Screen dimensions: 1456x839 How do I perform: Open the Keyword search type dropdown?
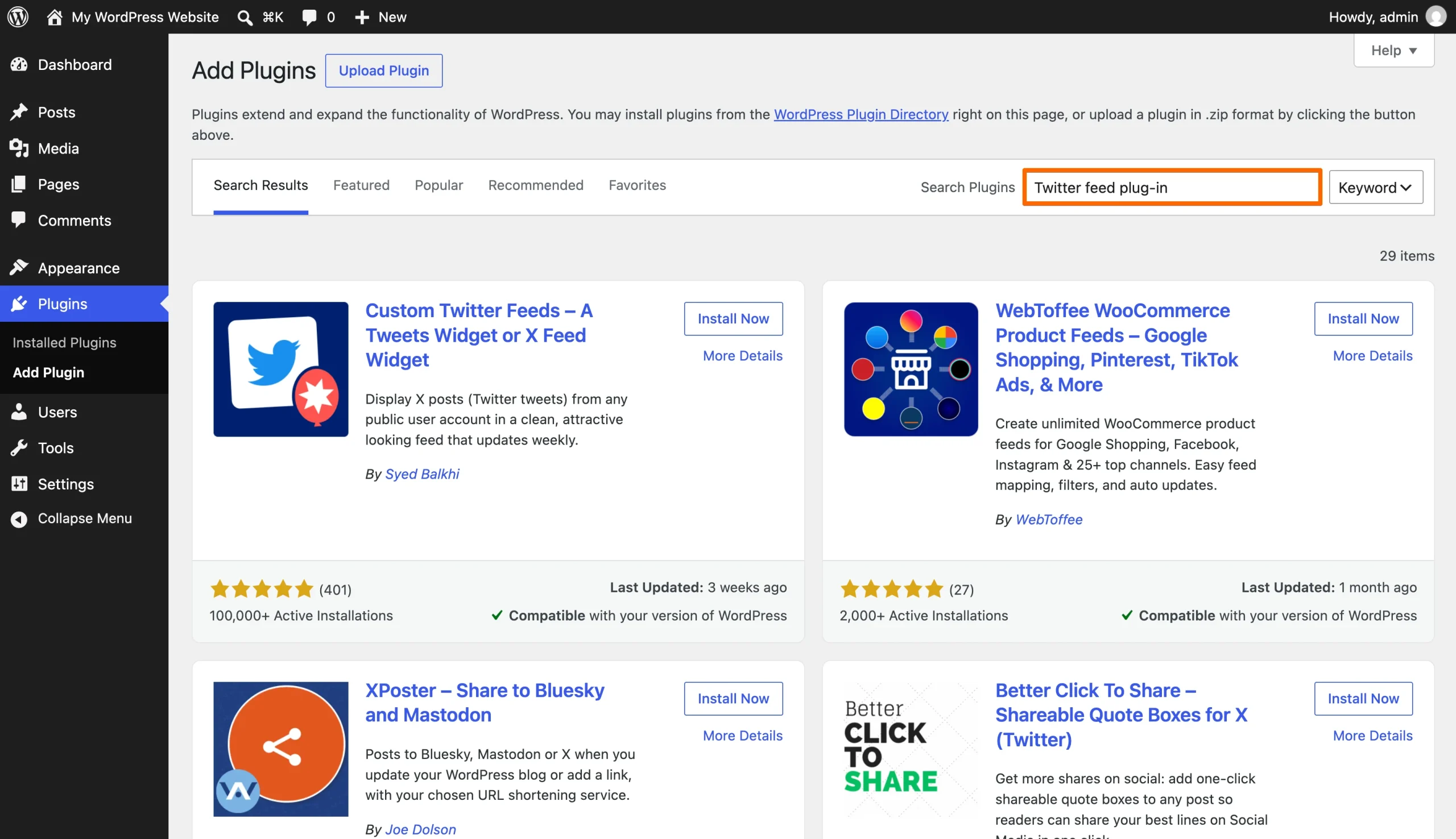[1375, 187]
